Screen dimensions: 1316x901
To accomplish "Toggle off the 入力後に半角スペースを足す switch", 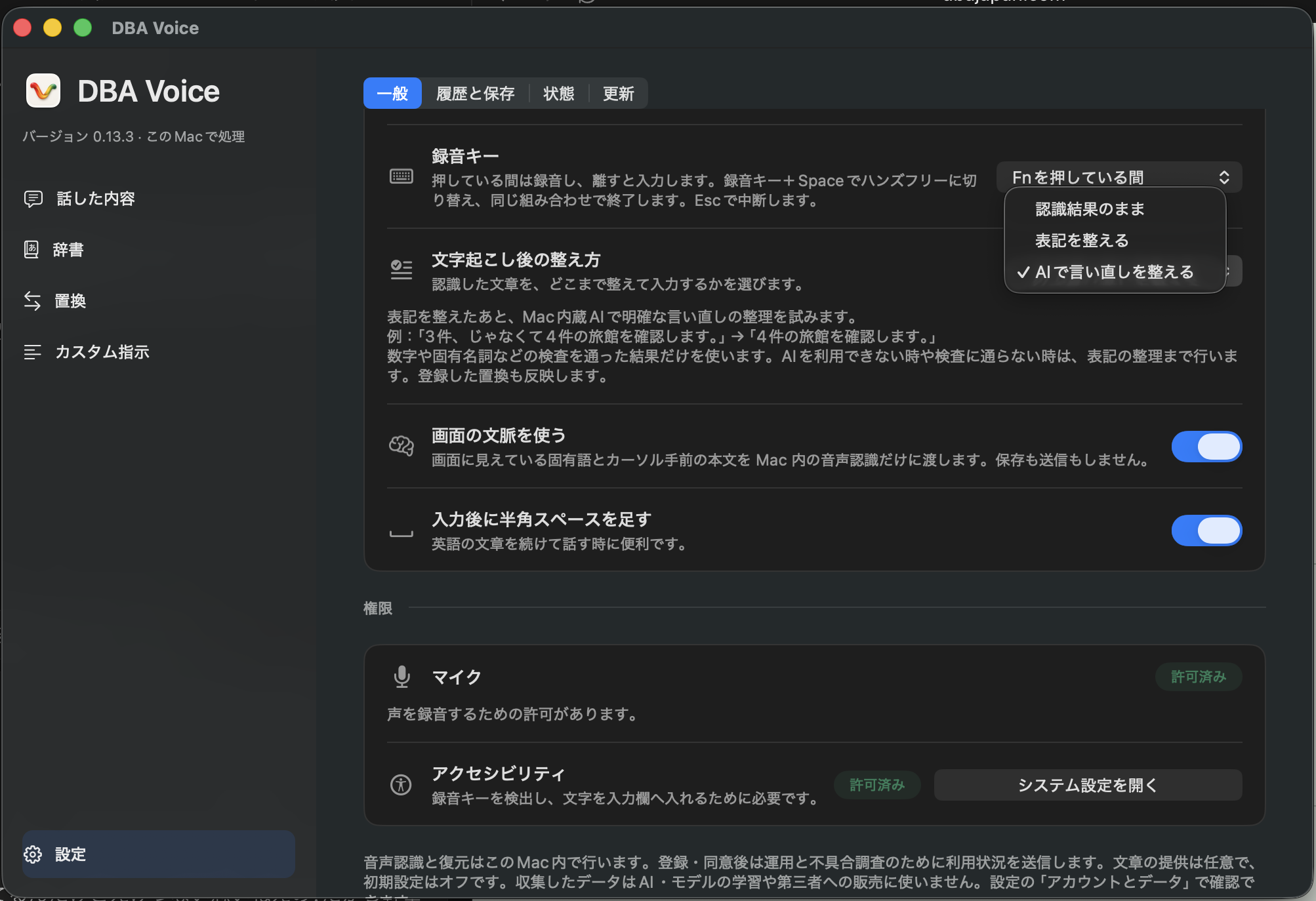I will tap(1206, 531).
